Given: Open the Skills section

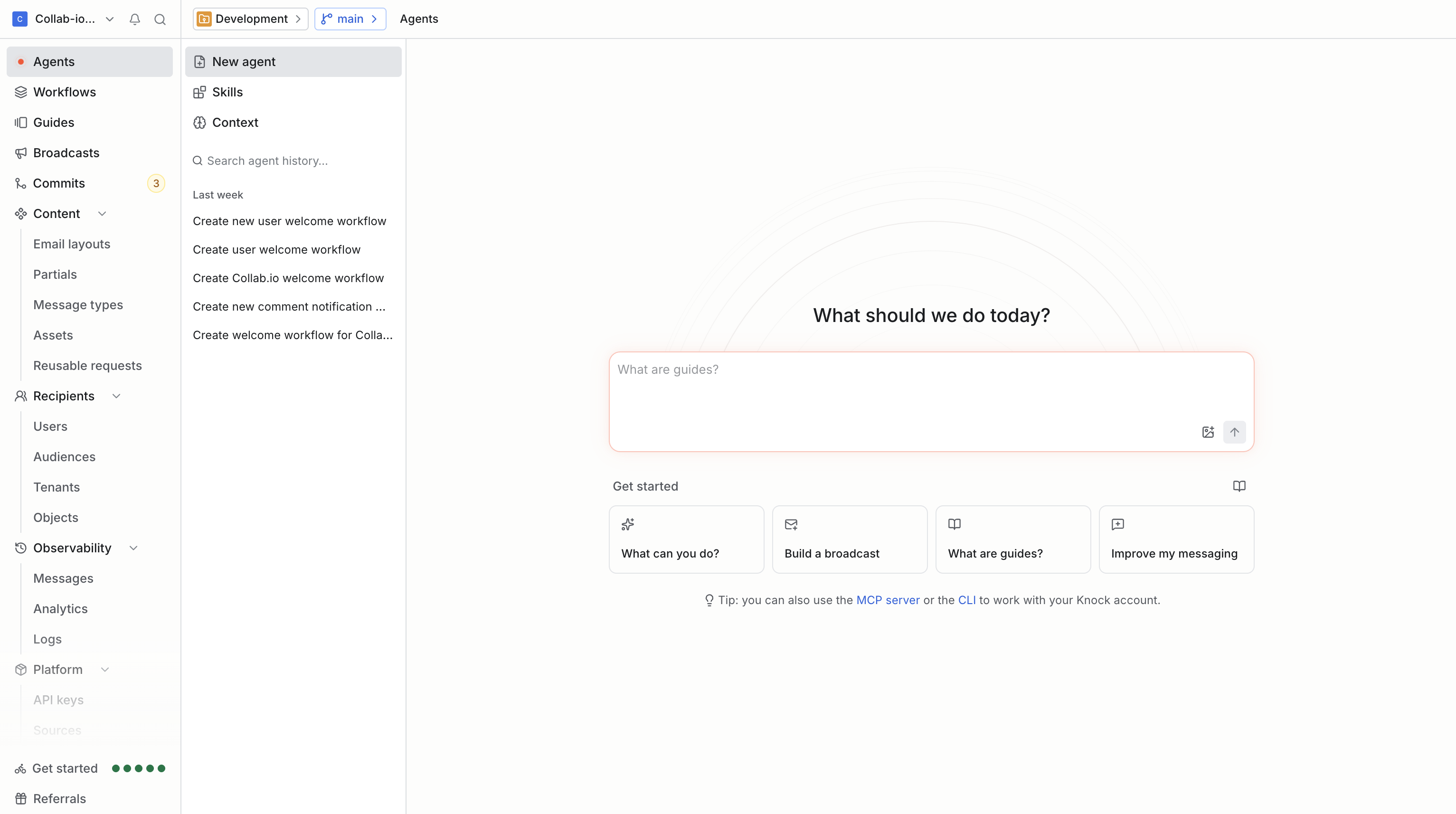Looking at the screenshot, I should coord(227,92).
